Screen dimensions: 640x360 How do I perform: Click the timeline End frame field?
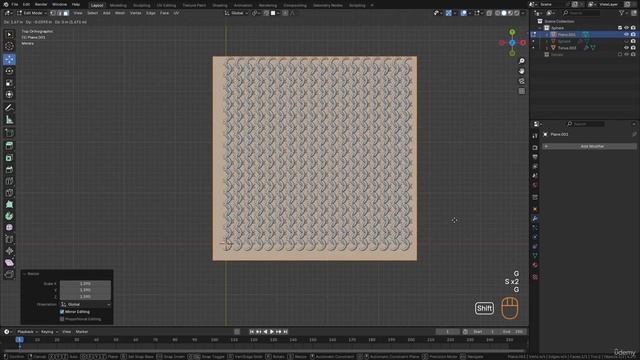[x=513, y=332]
